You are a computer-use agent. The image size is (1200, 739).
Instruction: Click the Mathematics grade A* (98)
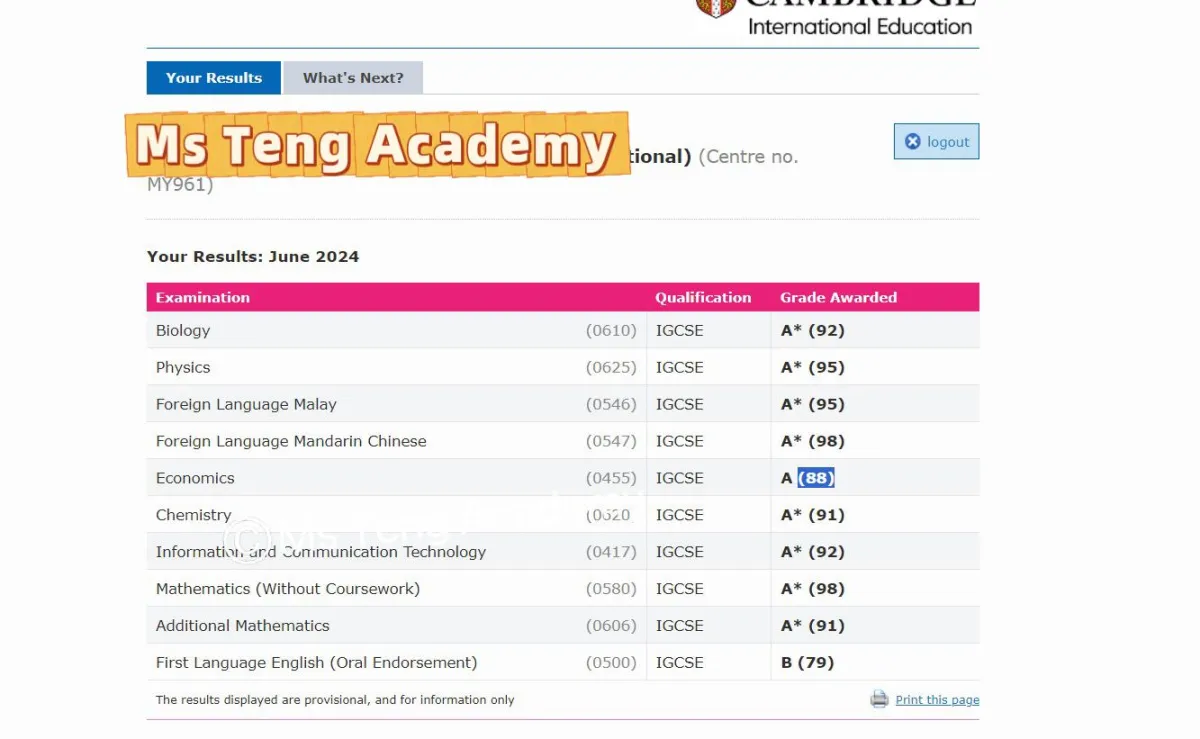(x=812, y=589)
